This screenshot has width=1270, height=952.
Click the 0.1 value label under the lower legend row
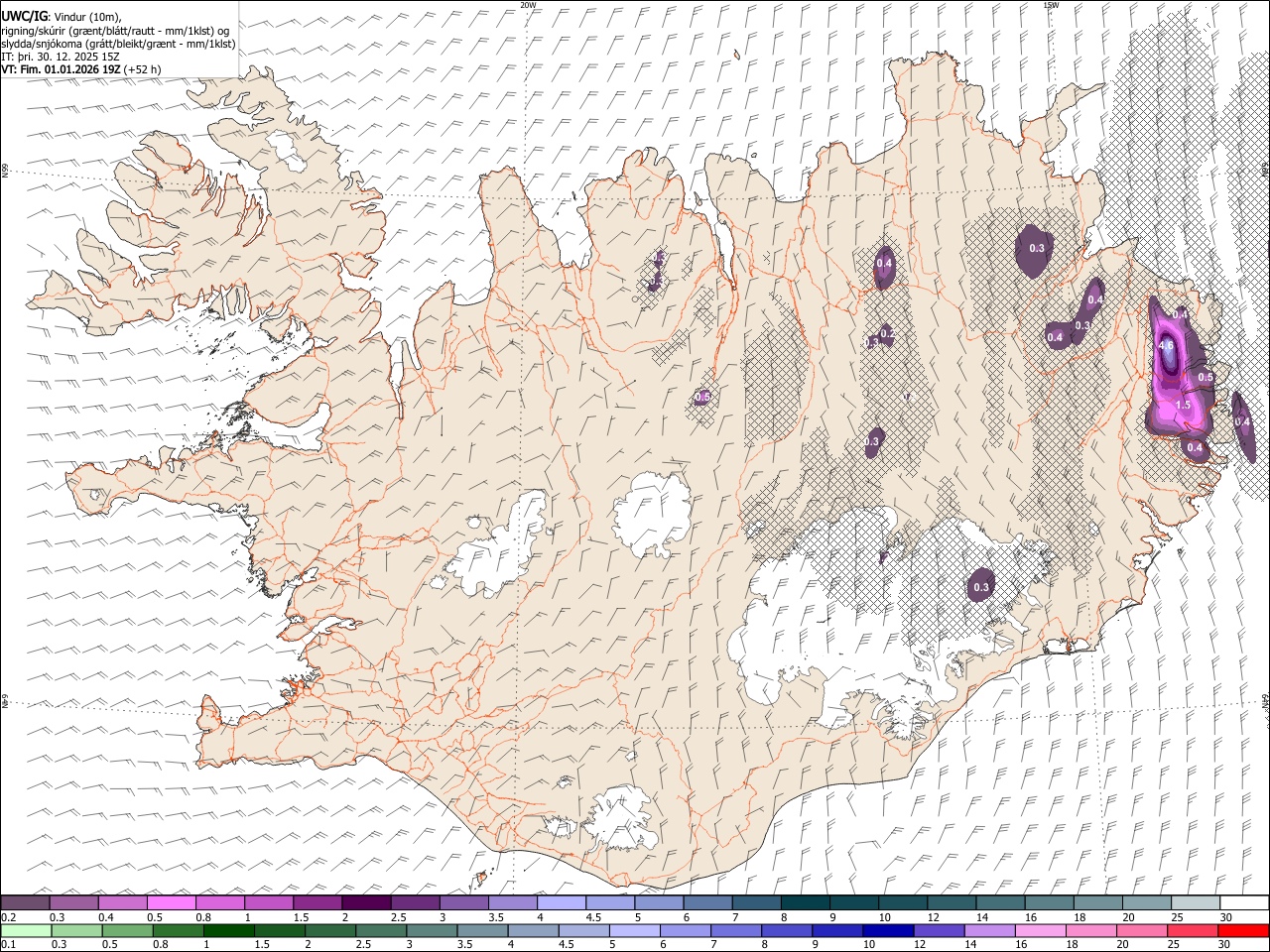click(8, 944)
